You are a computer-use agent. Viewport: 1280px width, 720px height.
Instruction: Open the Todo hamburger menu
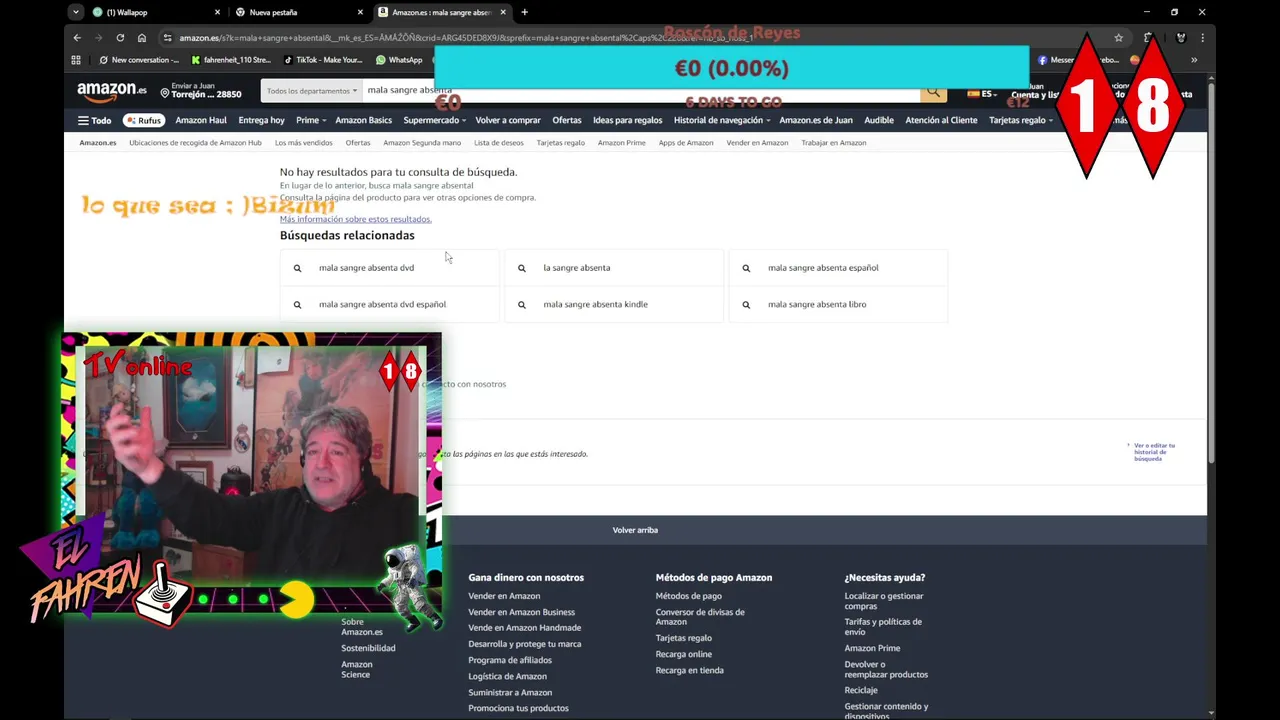95,120
